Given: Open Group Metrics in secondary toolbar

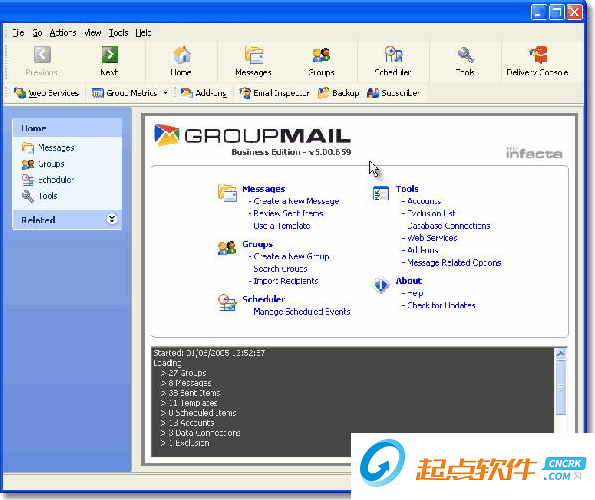Looking at the screenshot, I should click(124, 93).
